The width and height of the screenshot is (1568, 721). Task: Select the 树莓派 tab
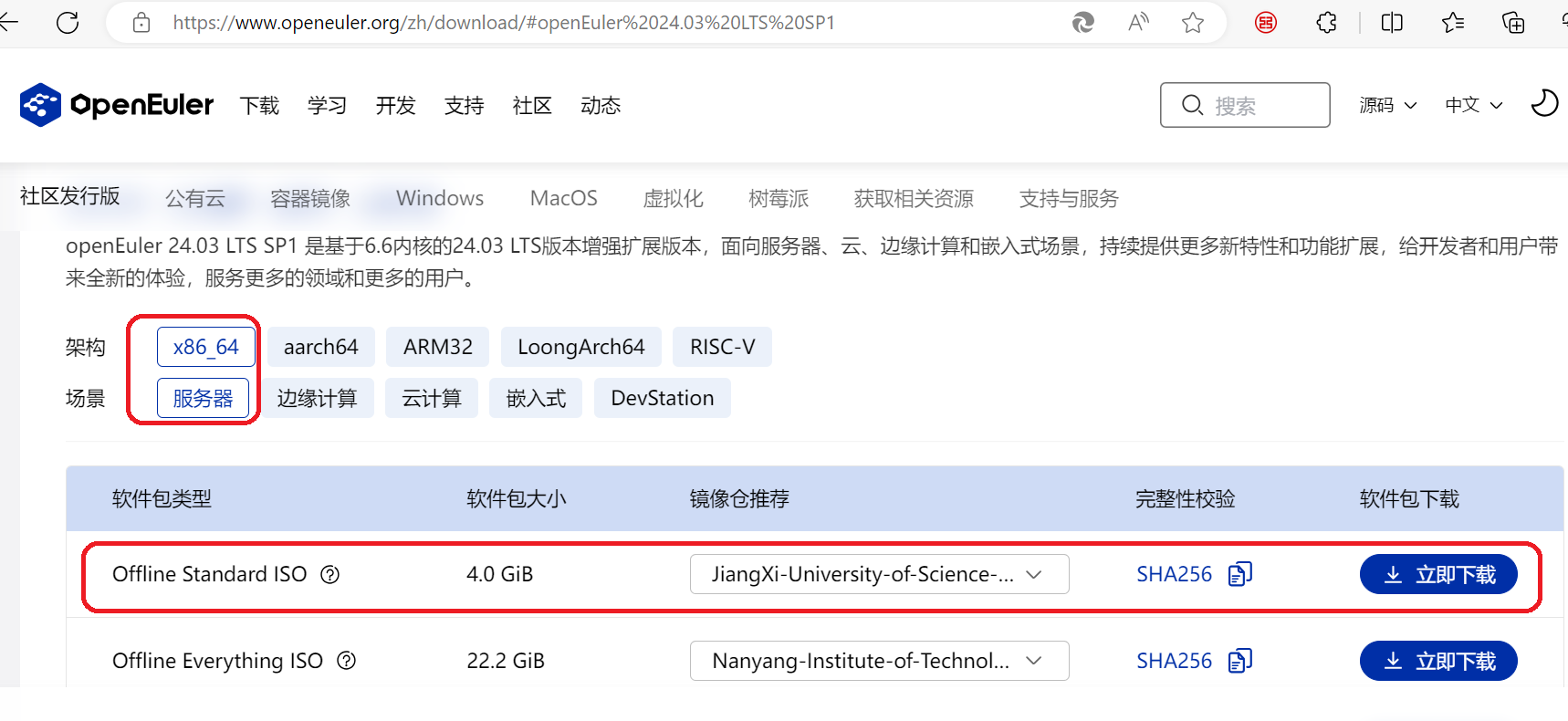tap(779, 198)
